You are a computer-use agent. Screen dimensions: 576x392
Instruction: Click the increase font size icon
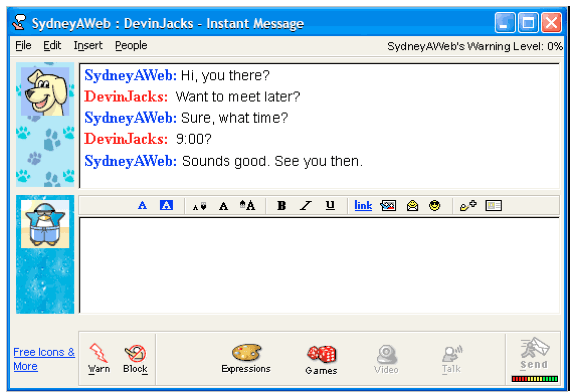[x=248, y=205]
